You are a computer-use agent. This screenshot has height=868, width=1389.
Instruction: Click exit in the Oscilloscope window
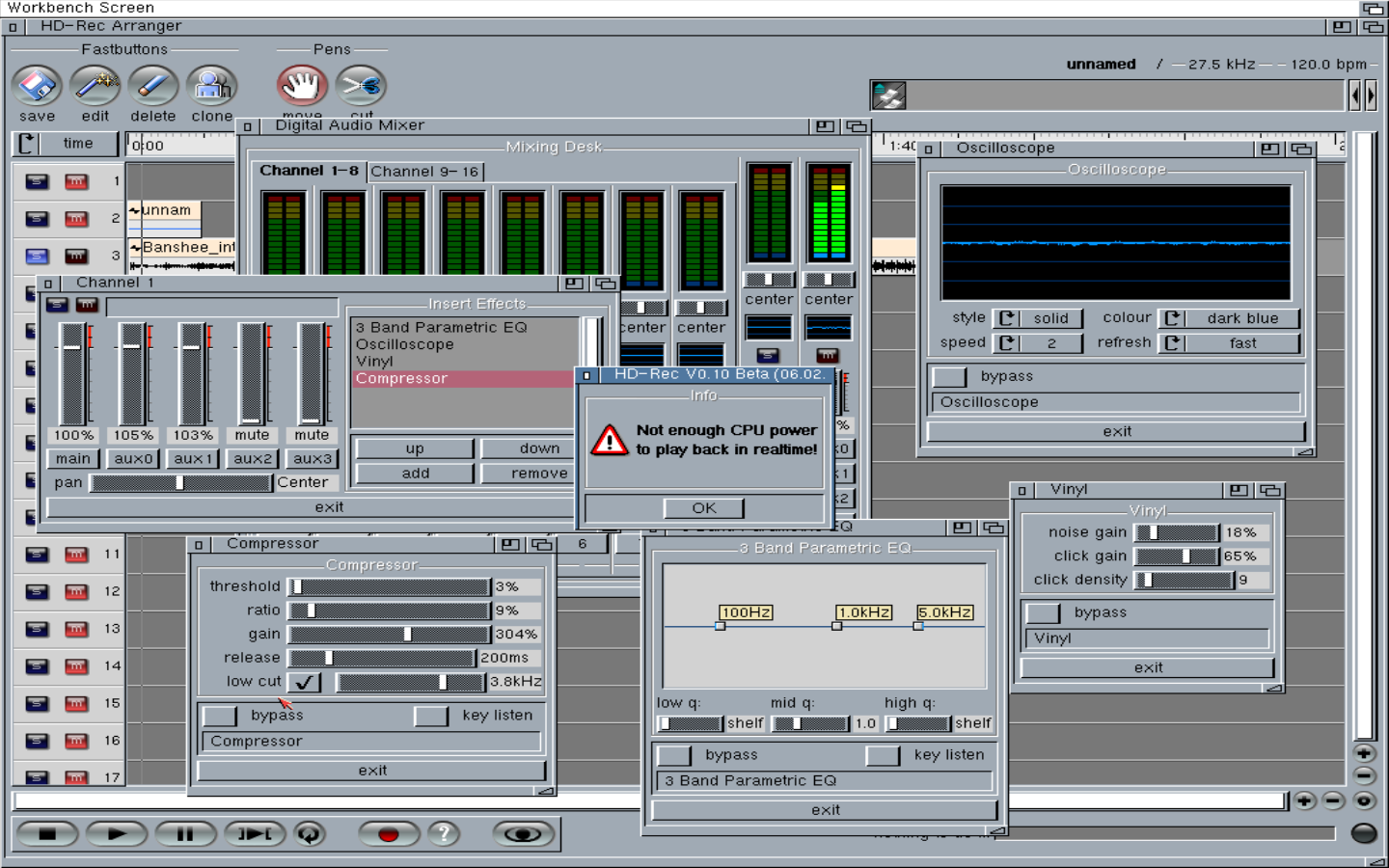coord(1117,431)
